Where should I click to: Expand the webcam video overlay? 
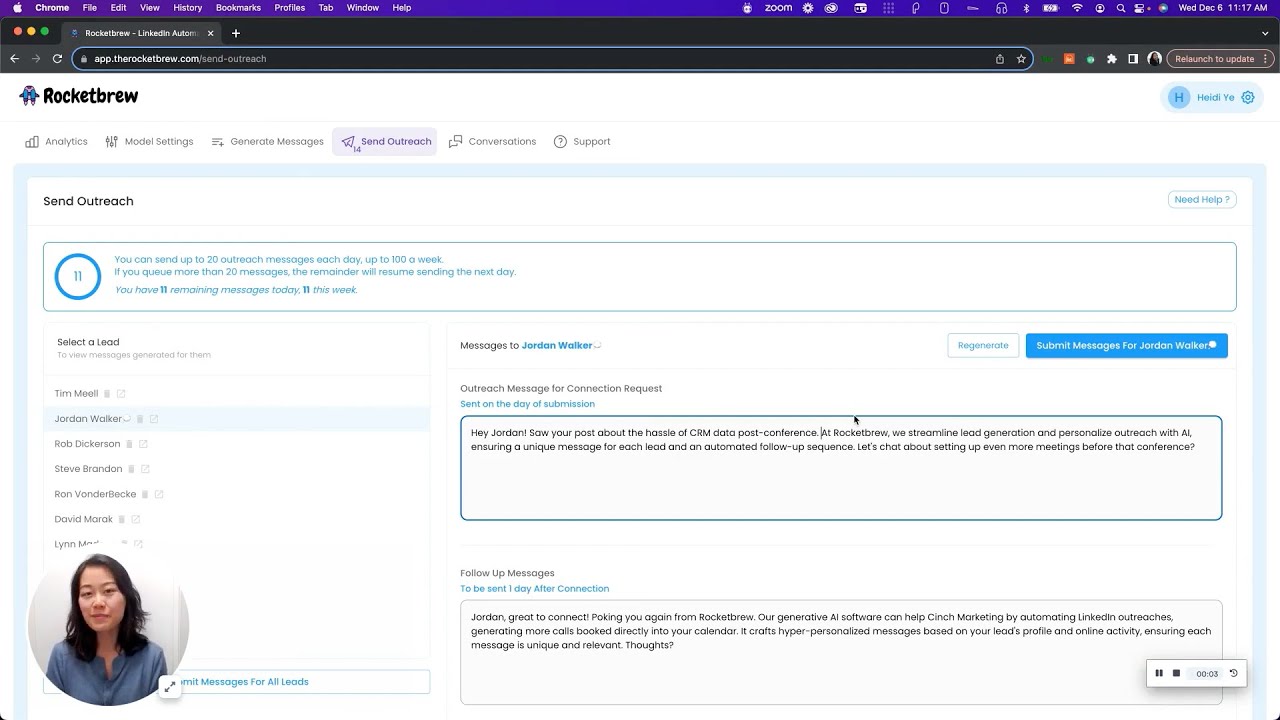pos(170,686)
